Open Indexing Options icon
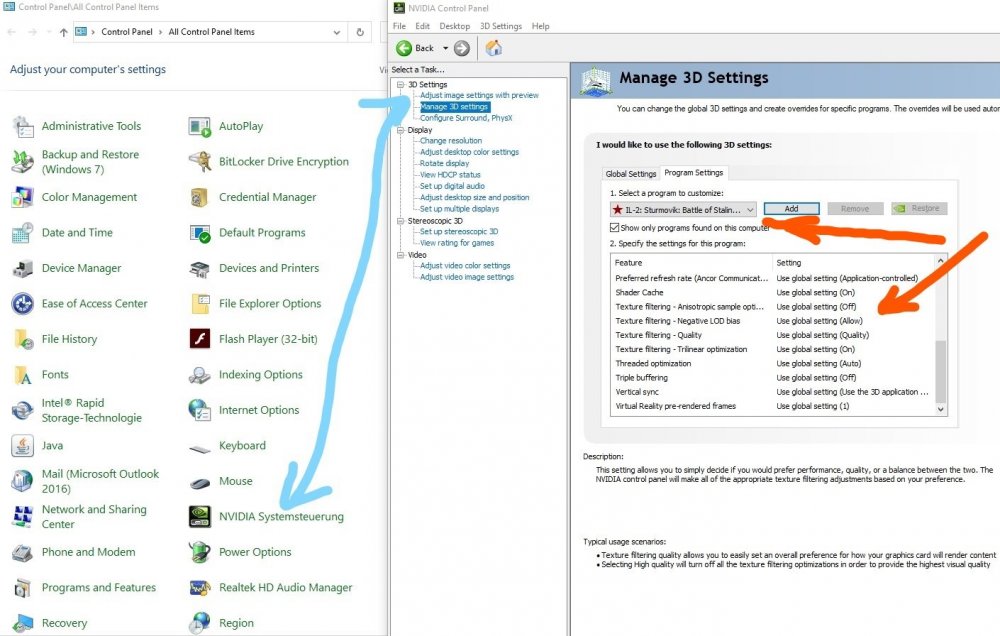The height and width of the screenshot is (636, 1000). (200, 375)
